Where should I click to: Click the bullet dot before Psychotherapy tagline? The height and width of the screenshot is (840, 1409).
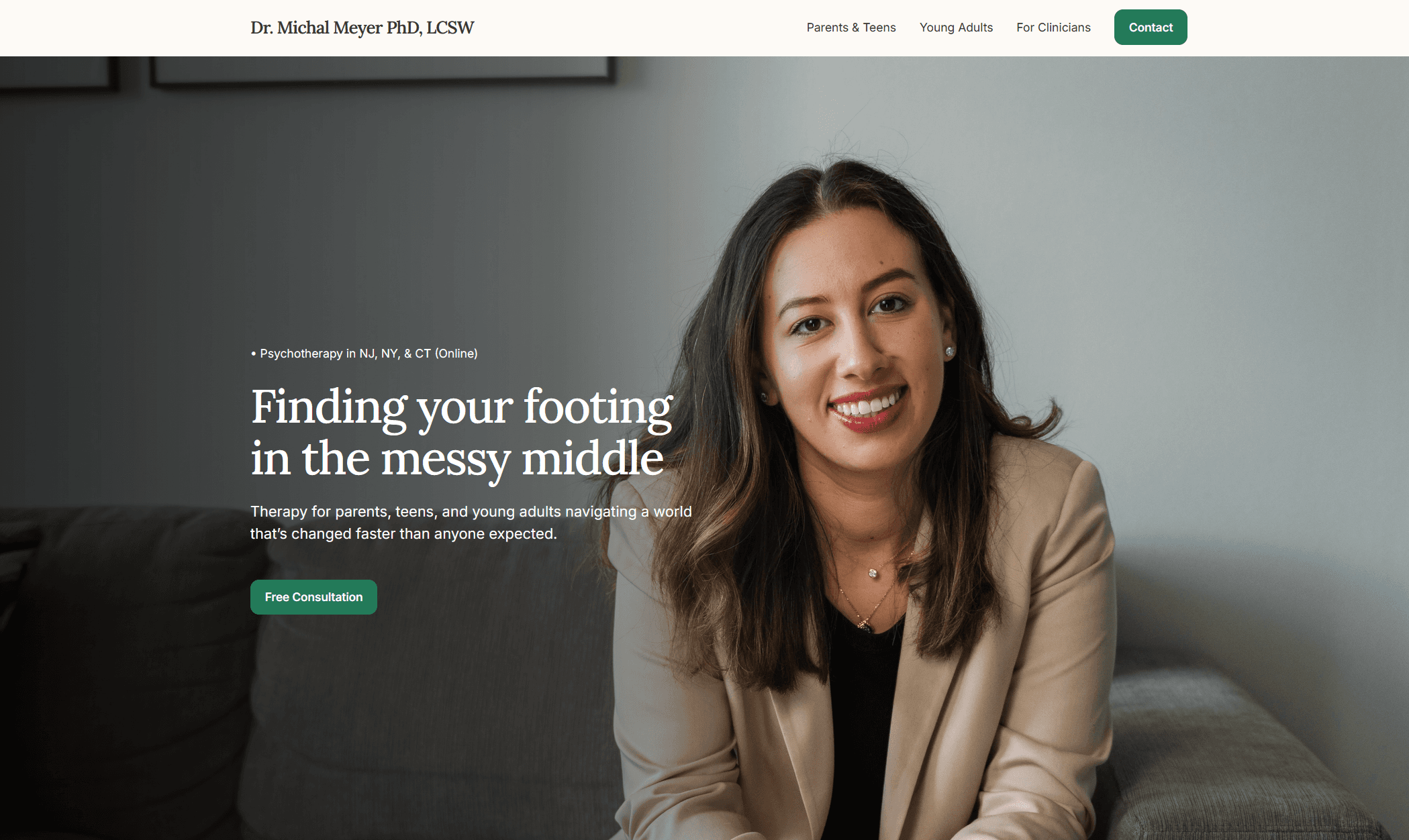(254, 354)
